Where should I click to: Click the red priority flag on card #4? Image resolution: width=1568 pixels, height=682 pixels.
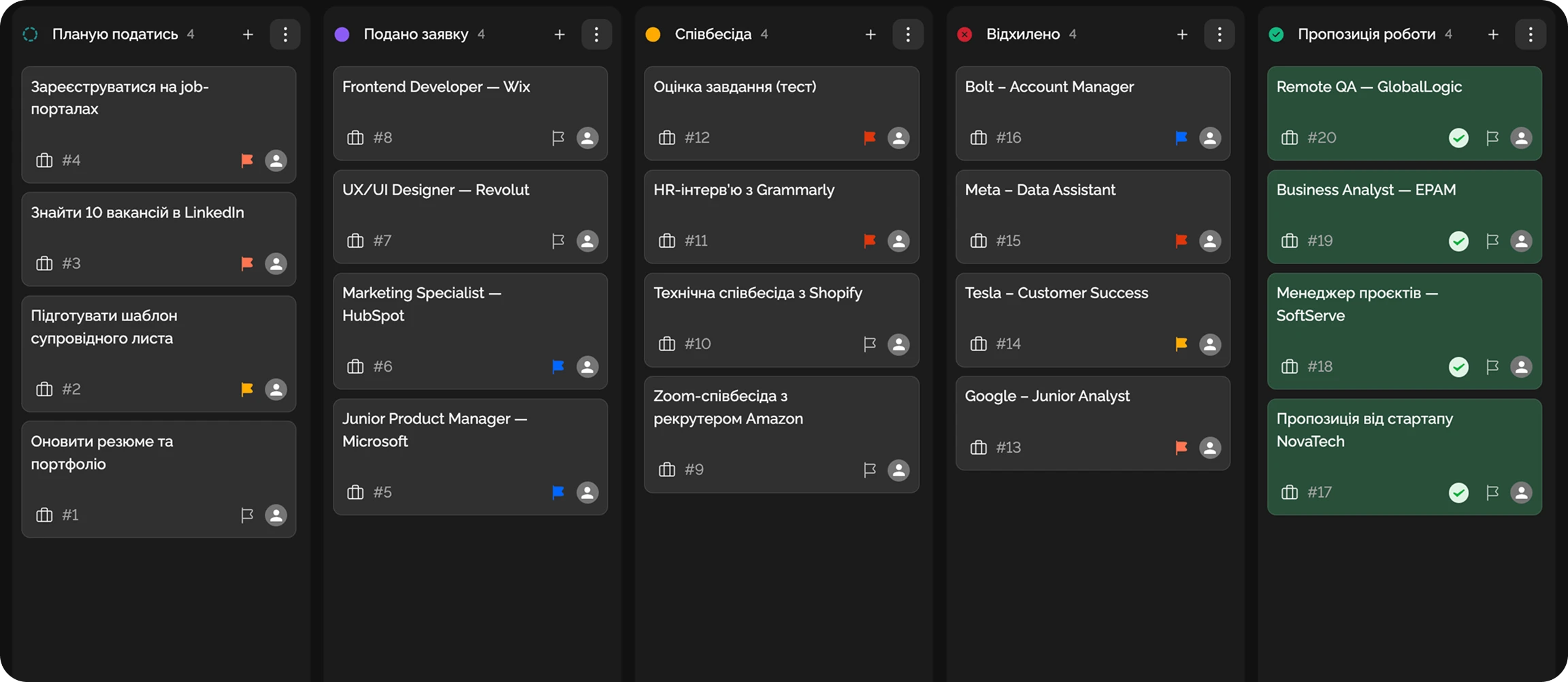[x=247, y=161]
